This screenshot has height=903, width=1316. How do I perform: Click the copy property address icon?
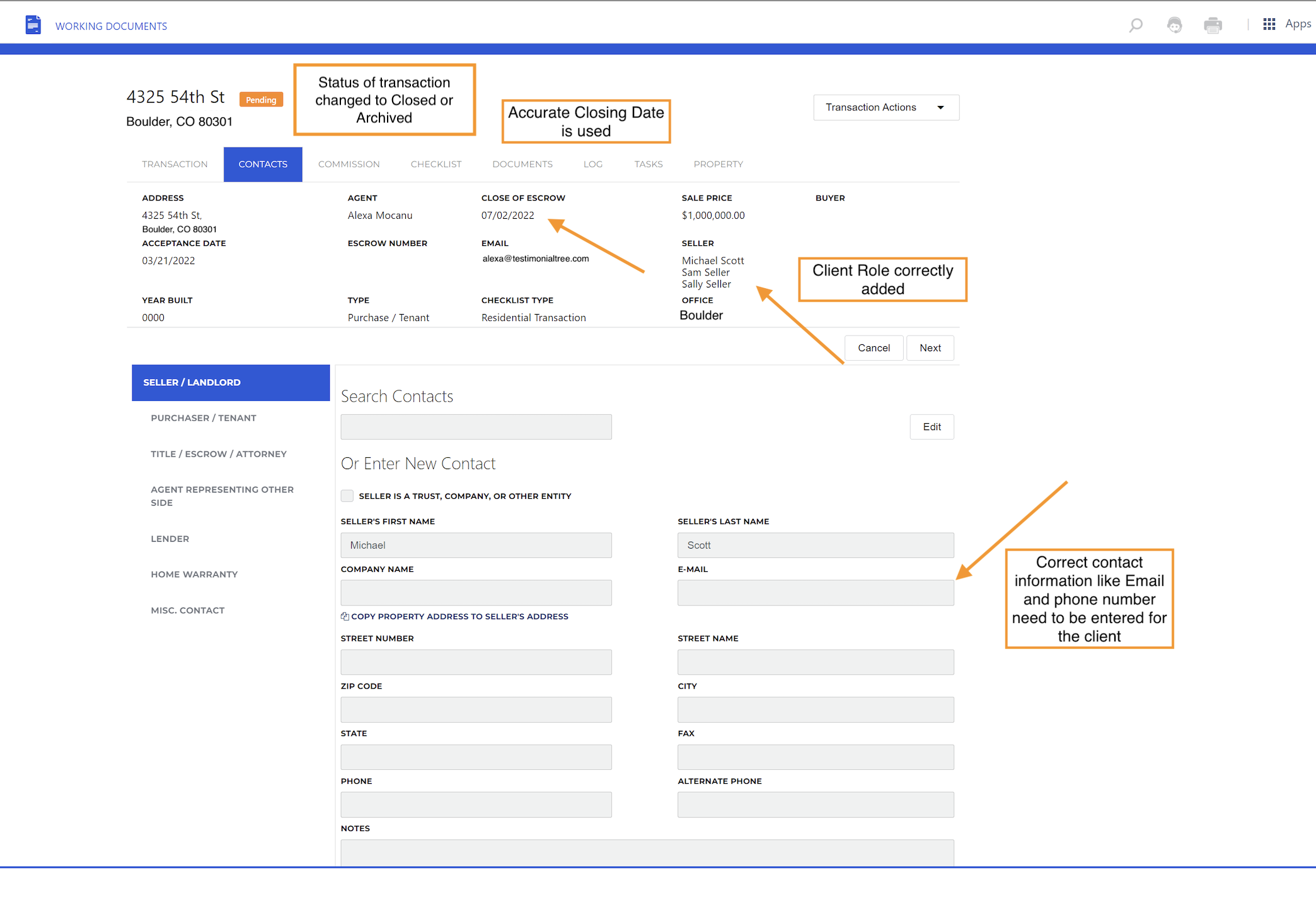point(345,616)
